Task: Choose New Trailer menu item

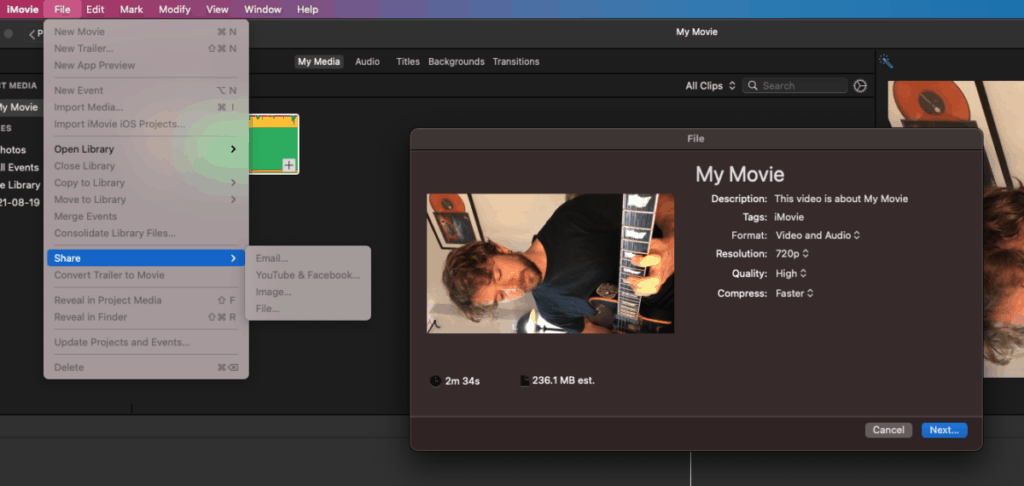Action: tap(146, 48)
